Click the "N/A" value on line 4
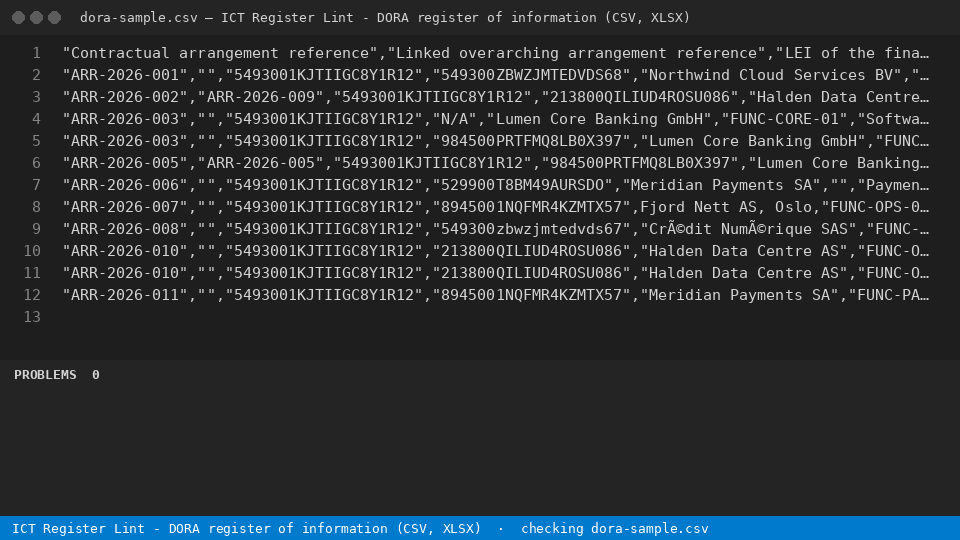960x540 pixels. 454,119
